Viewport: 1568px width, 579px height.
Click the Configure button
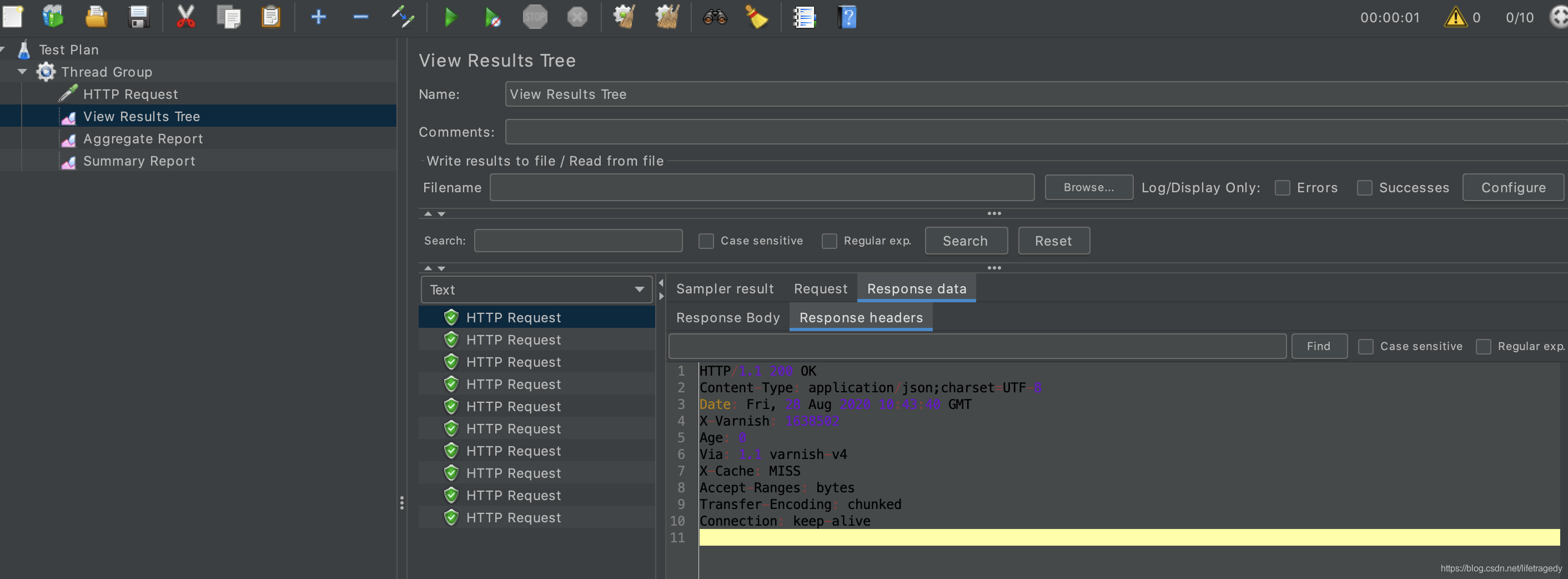point(1512,187)
